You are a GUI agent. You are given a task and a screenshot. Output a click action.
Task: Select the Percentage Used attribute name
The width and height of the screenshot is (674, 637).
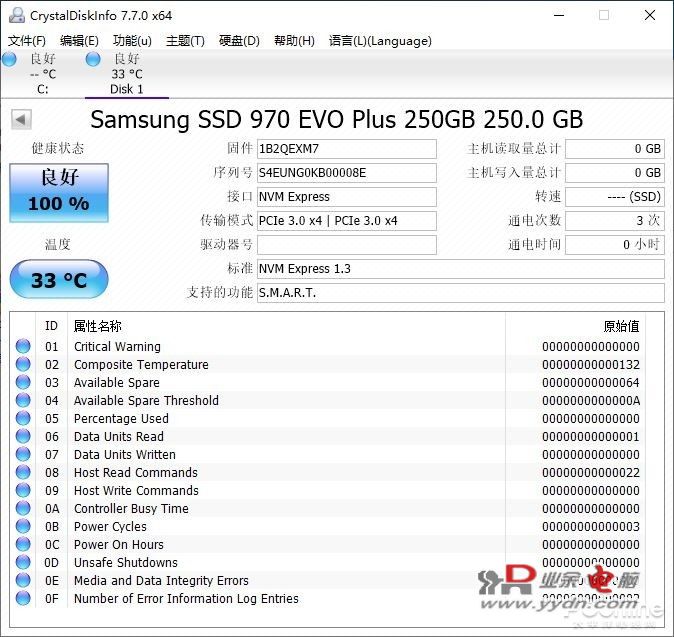[x=121, y=419]
